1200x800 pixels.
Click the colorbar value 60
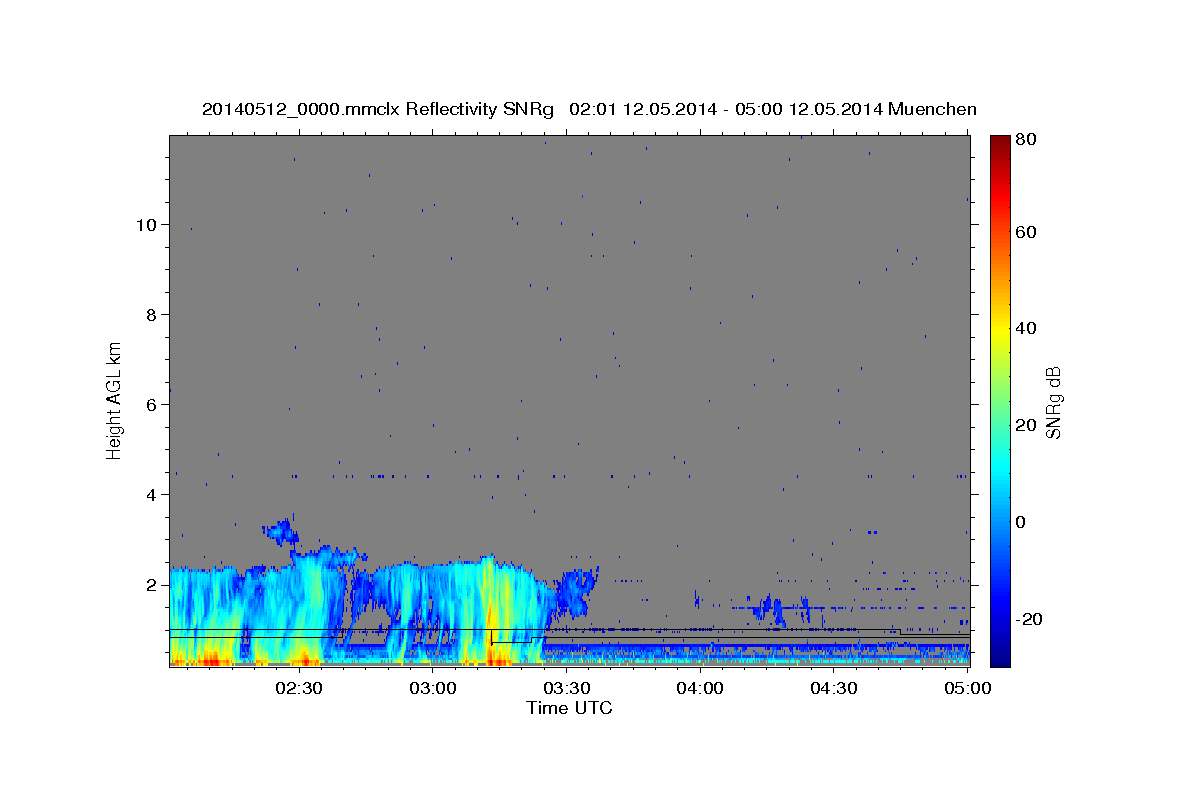tap(1028, 232)
